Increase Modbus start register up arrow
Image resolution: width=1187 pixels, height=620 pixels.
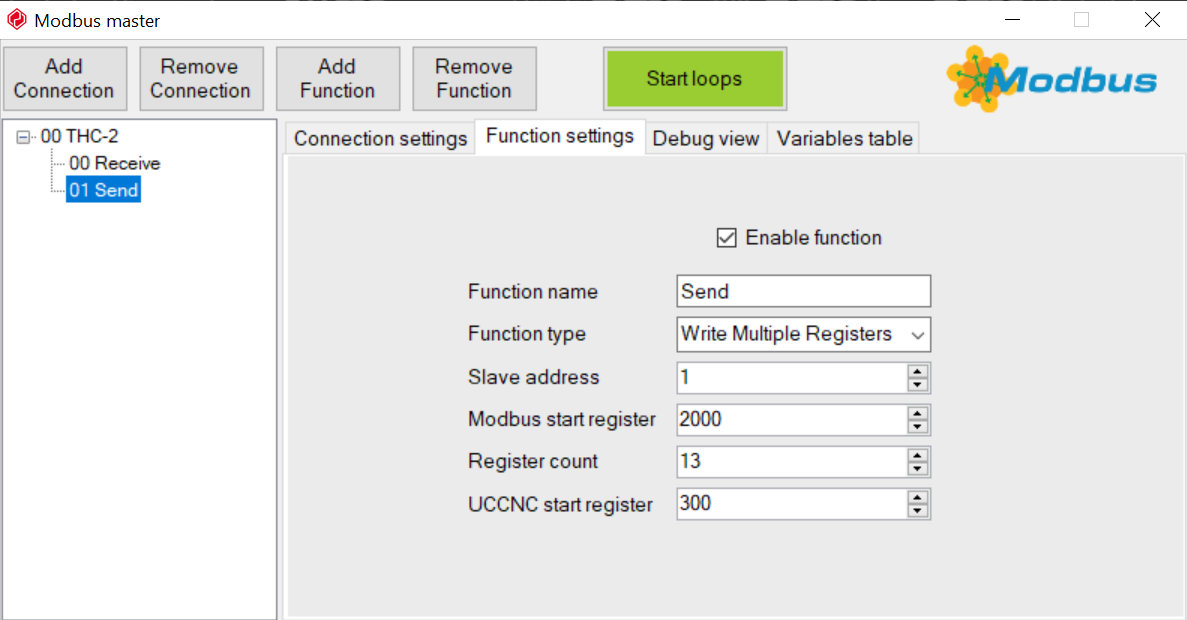click(x=918, y=413)
